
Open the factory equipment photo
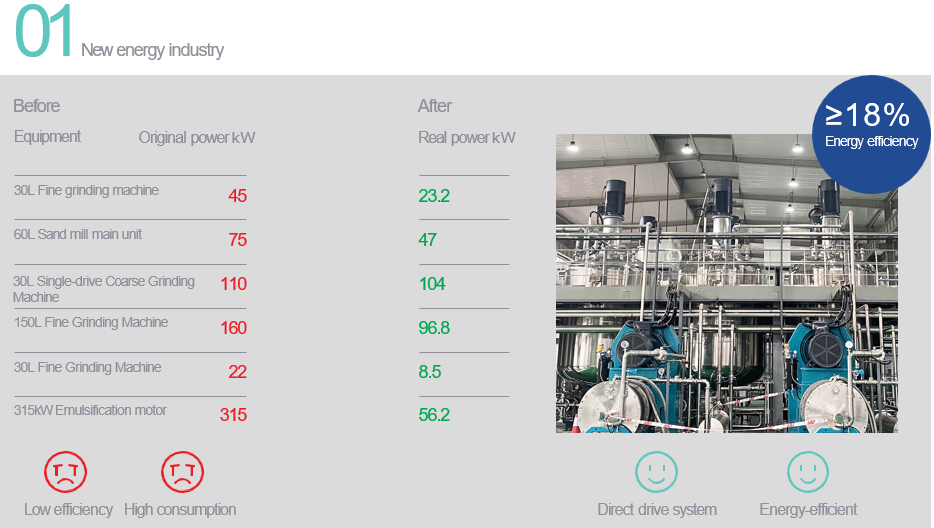point(726,284)
